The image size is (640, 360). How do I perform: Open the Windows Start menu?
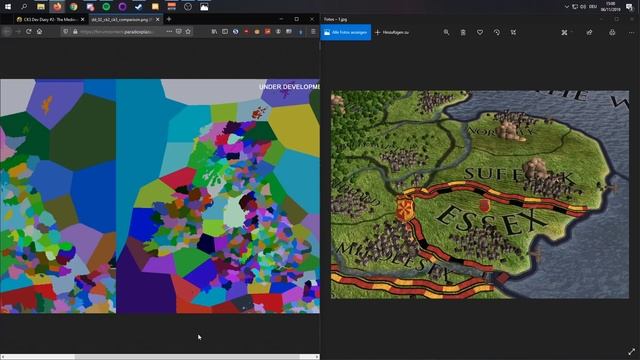click(8, 7)
